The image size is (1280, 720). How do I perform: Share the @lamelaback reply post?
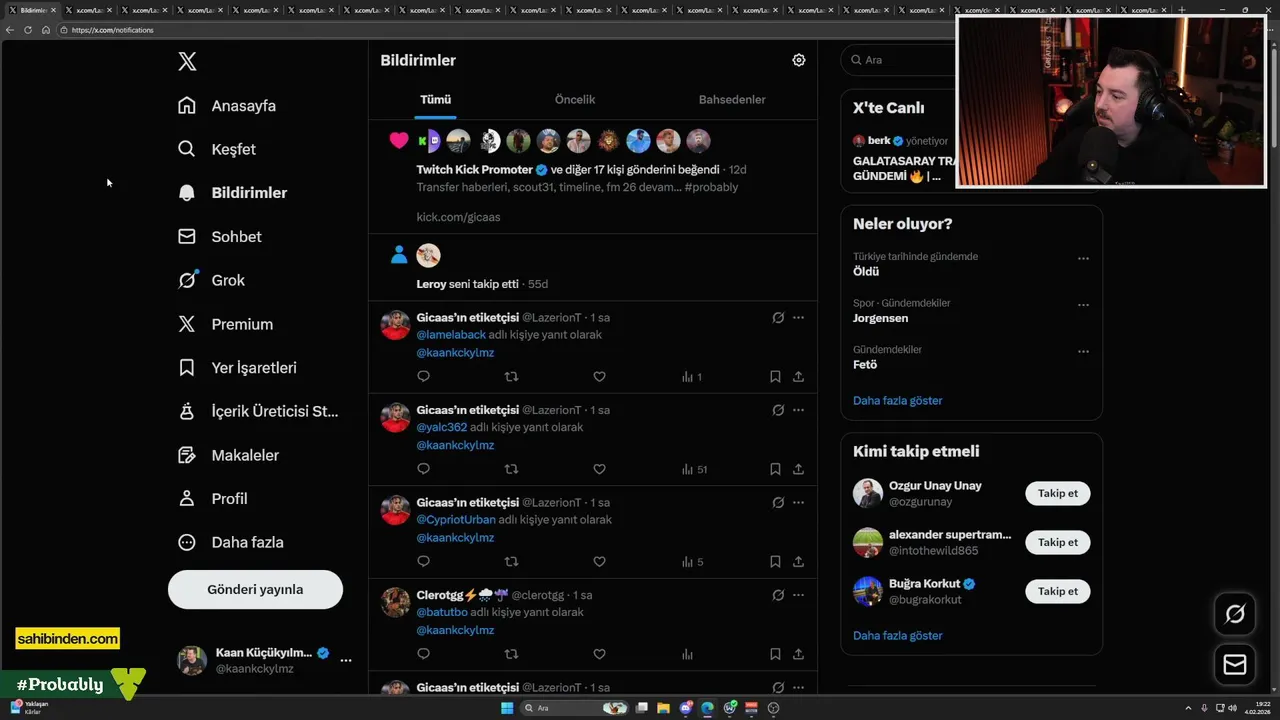pos(798,377)
